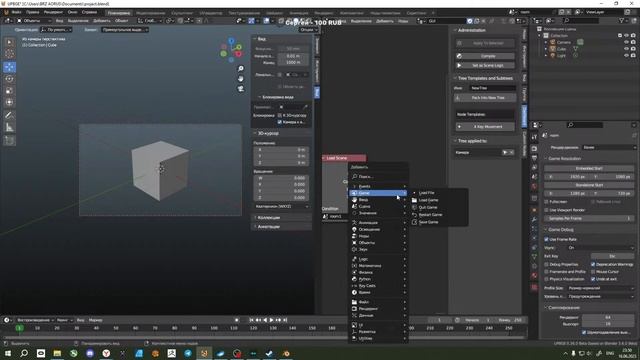Hide the Camera object in viewport
This screenshot has width=640, height=360.
click(626, 42)
